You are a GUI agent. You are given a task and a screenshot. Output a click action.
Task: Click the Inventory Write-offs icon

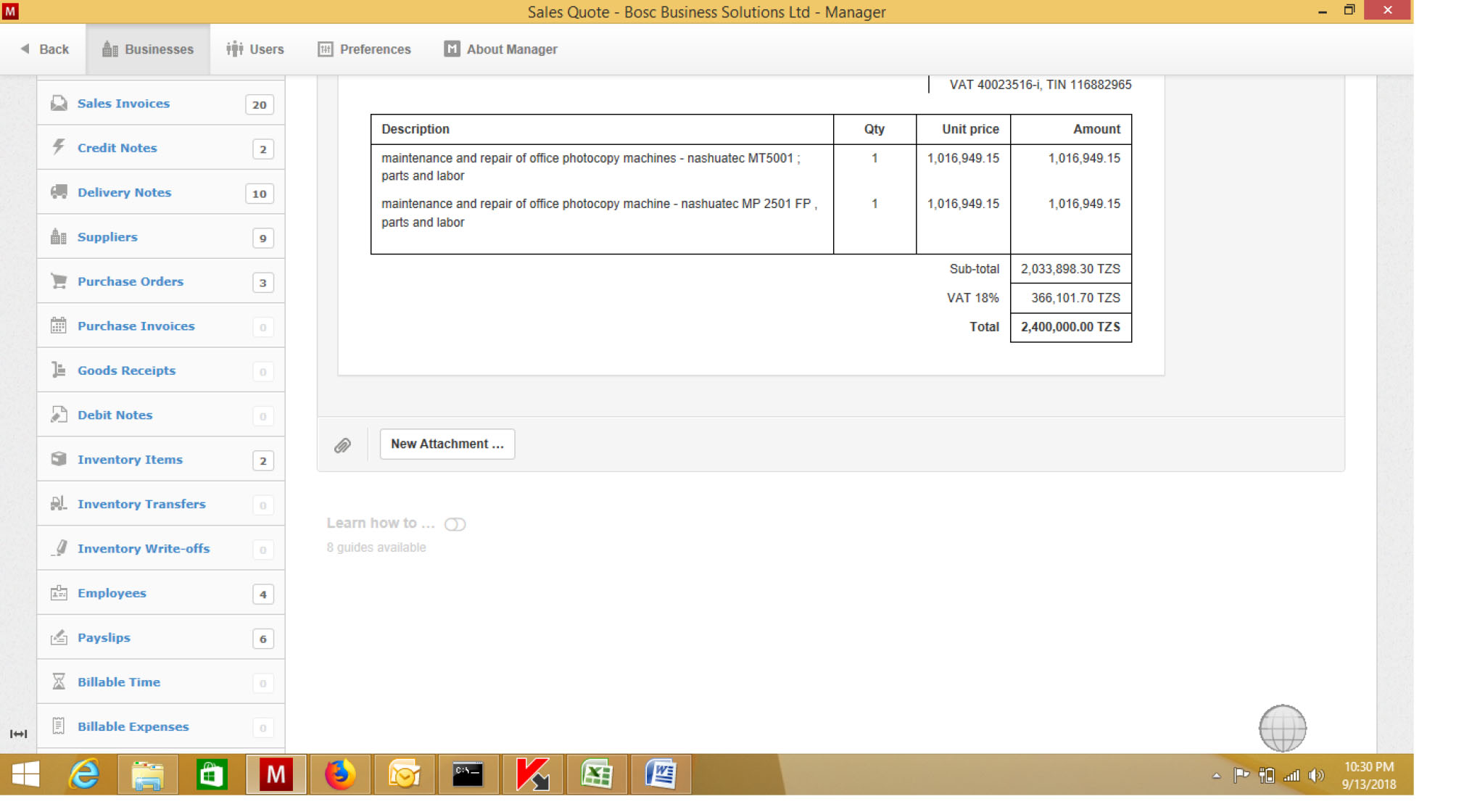tap(59, 548)
